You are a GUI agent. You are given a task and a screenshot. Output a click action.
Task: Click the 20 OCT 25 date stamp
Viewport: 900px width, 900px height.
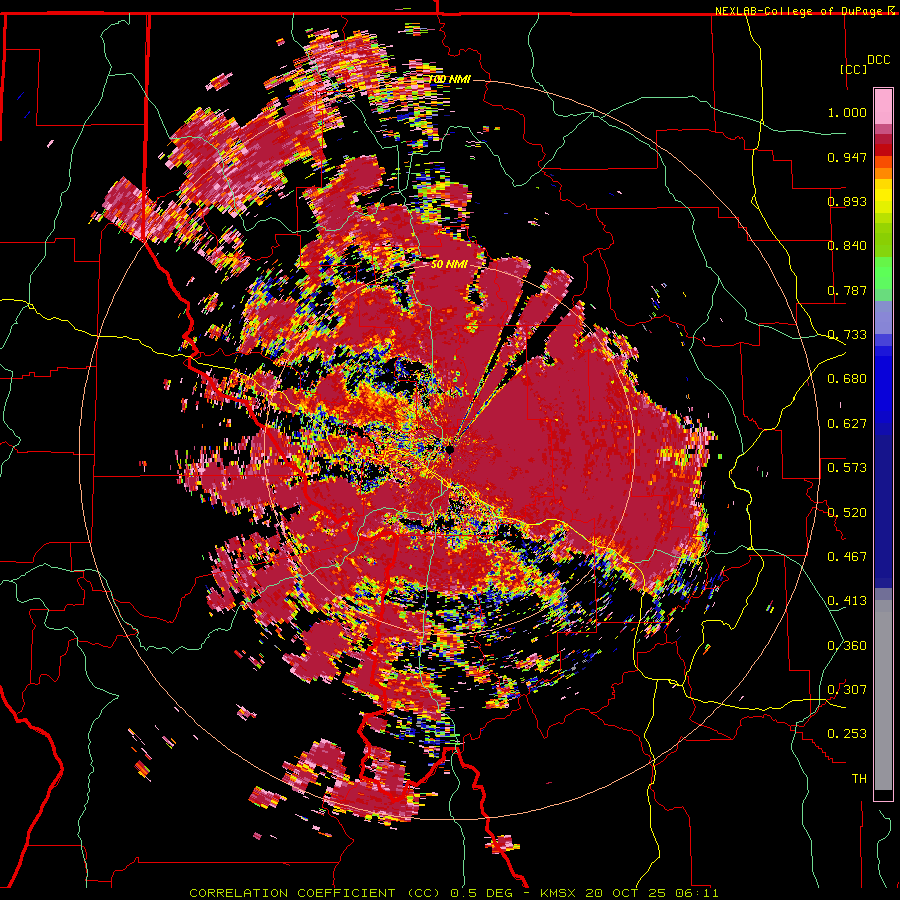[627, 893]
